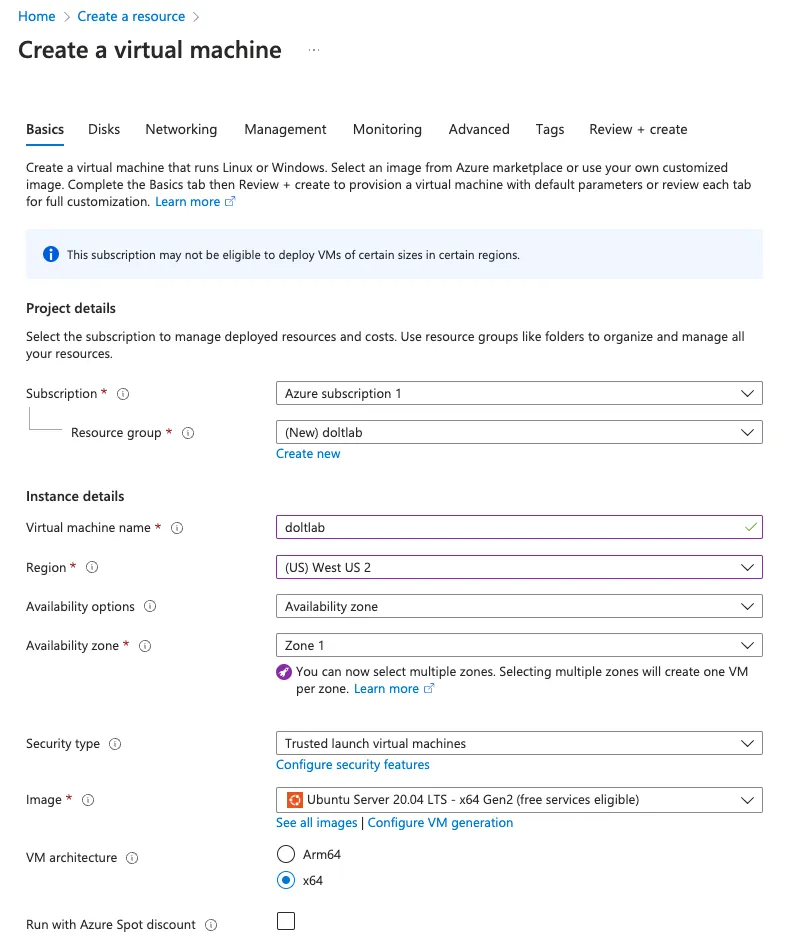Image resolution: width=809 pixels, height=945 pixels.
Task: Switch to the Networking tab
Action: [181, 129]
